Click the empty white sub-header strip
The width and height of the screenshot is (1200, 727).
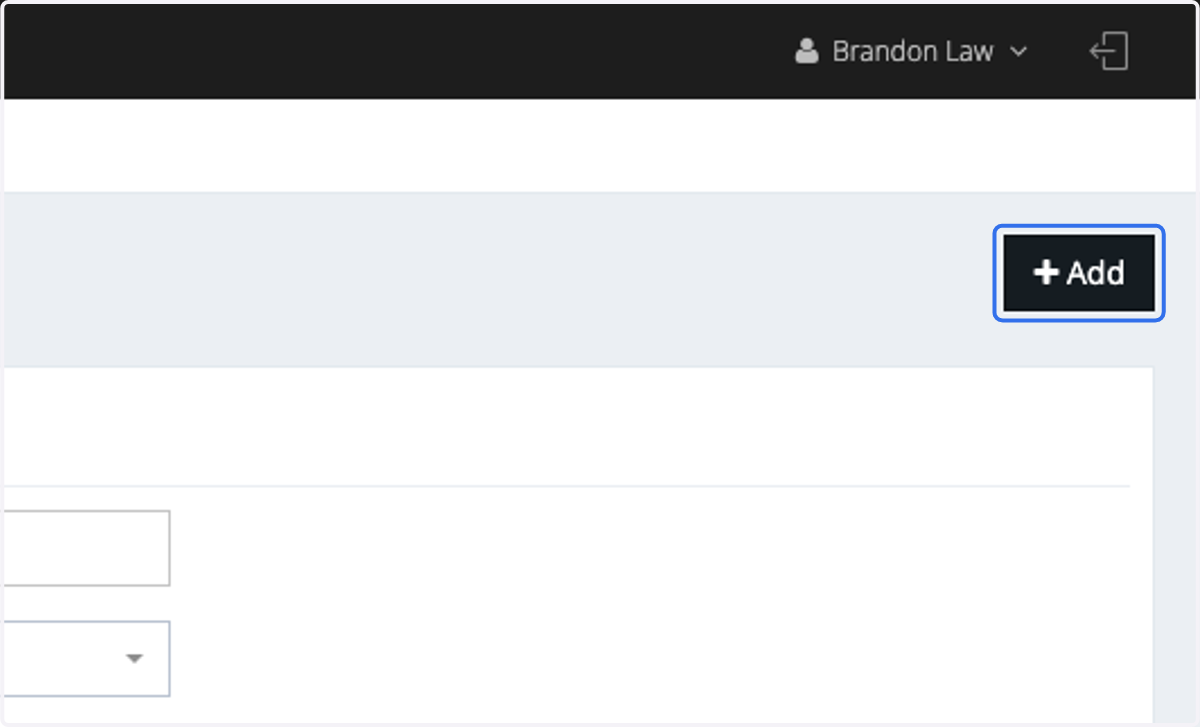600,145
